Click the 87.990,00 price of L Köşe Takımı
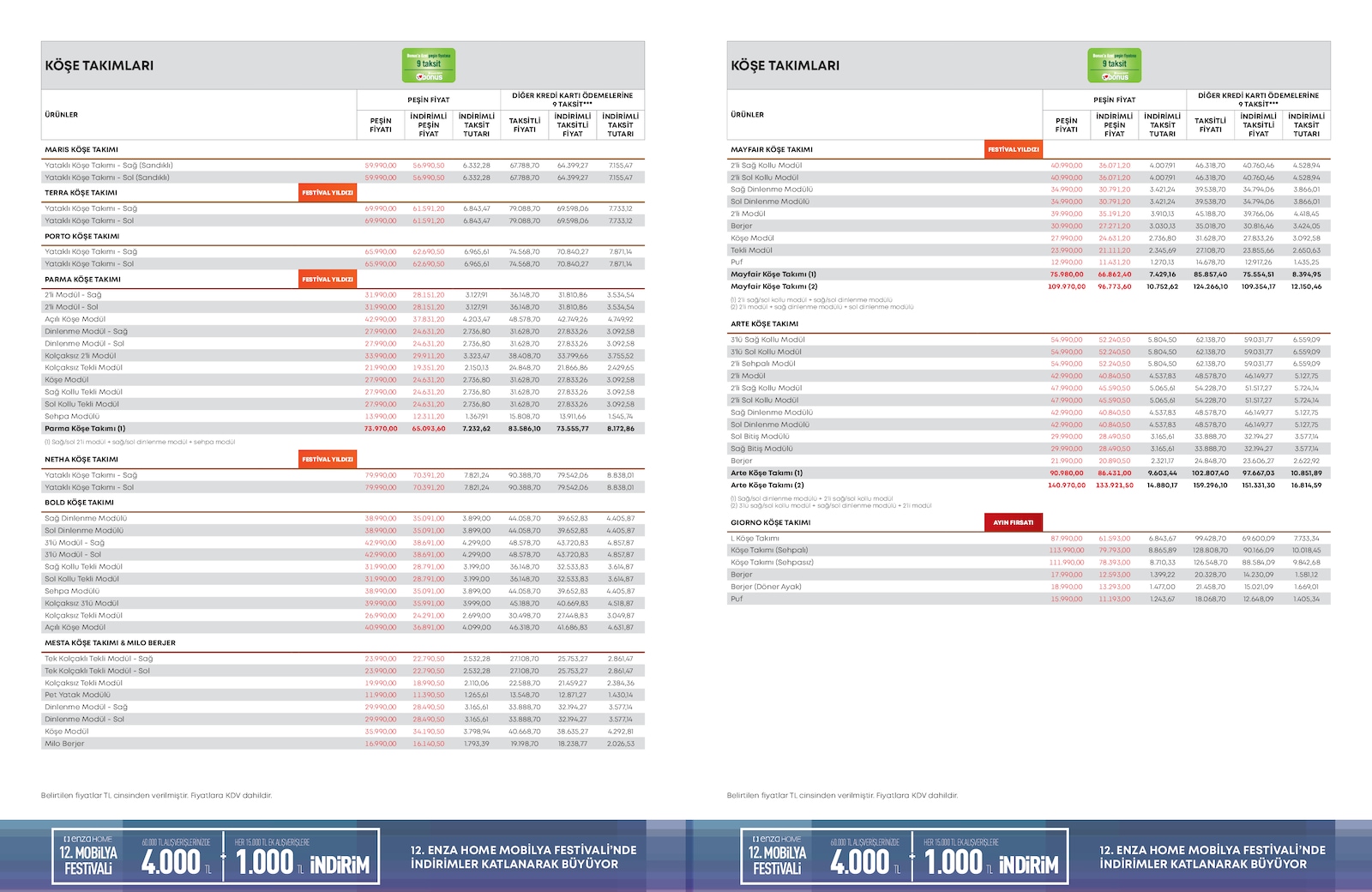1372x892 pixels. tap(1067, 539)
